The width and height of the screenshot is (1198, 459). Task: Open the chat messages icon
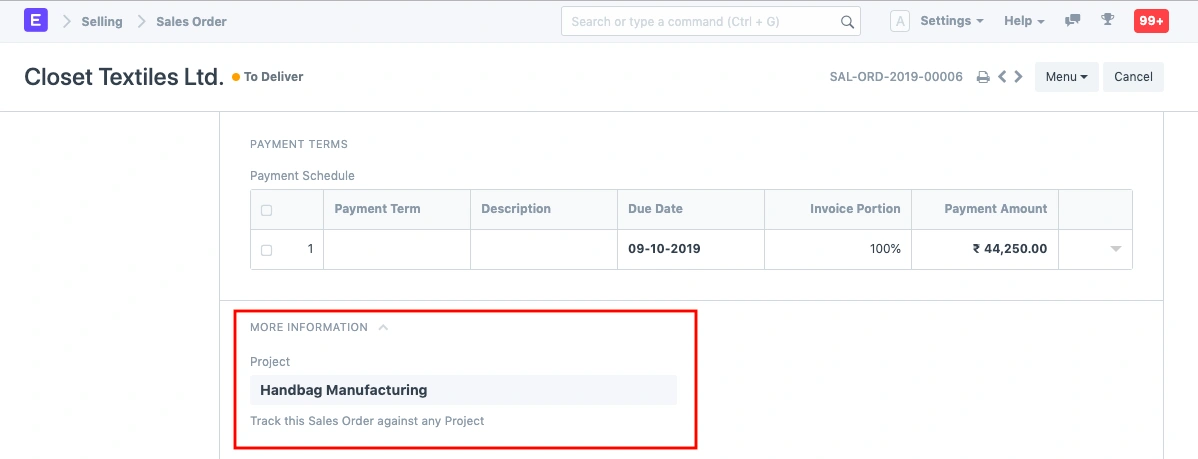[x=1073, y=21]
